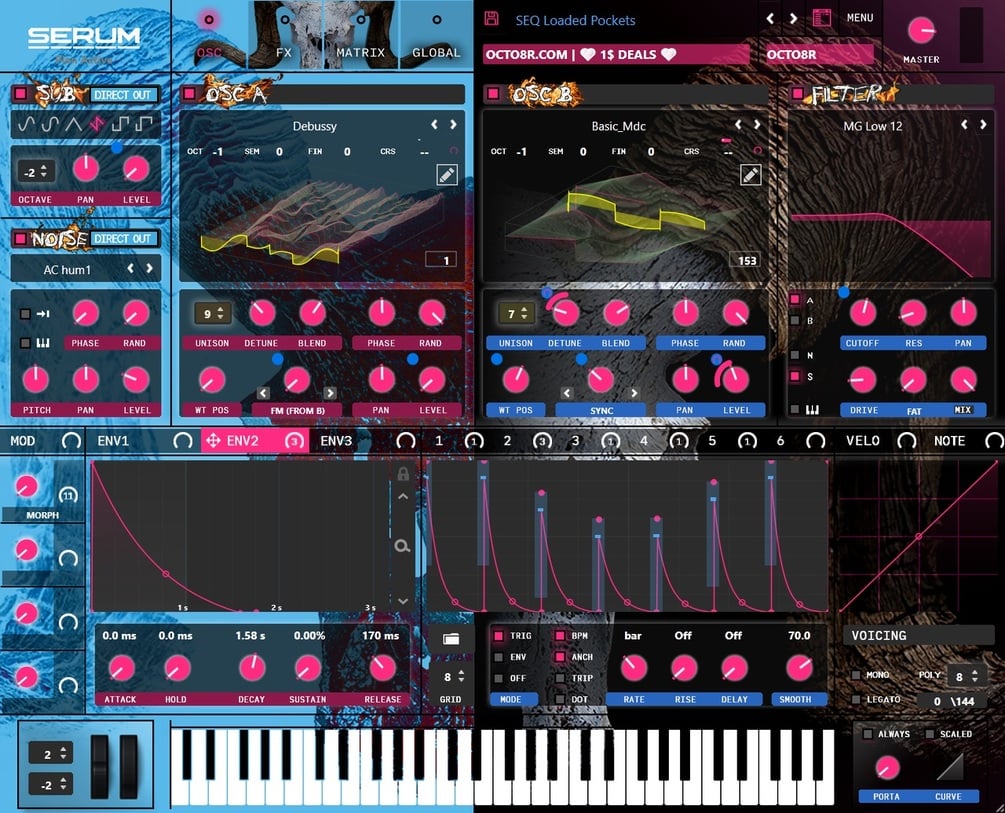Click the save preset floppy disk icon
The height and width of the screenshot is (813, 1005).
[x=492, y=19]
